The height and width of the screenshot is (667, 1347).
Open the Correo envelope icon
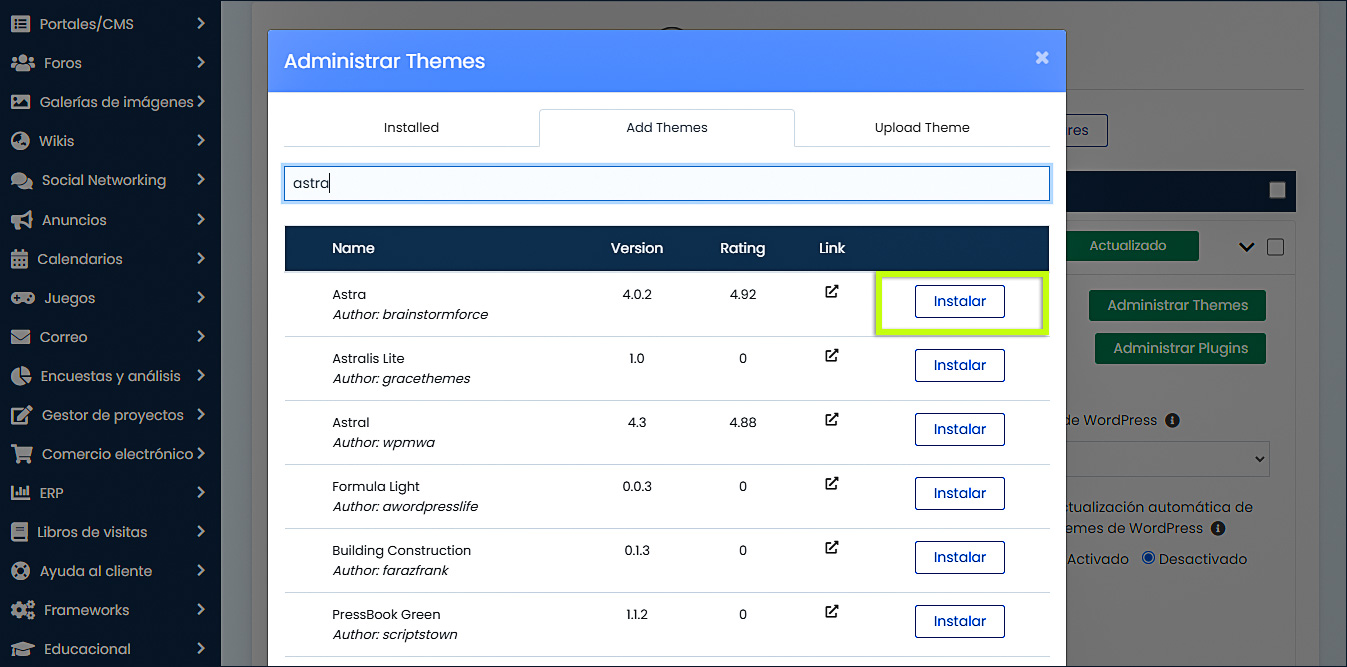[20, 336]
